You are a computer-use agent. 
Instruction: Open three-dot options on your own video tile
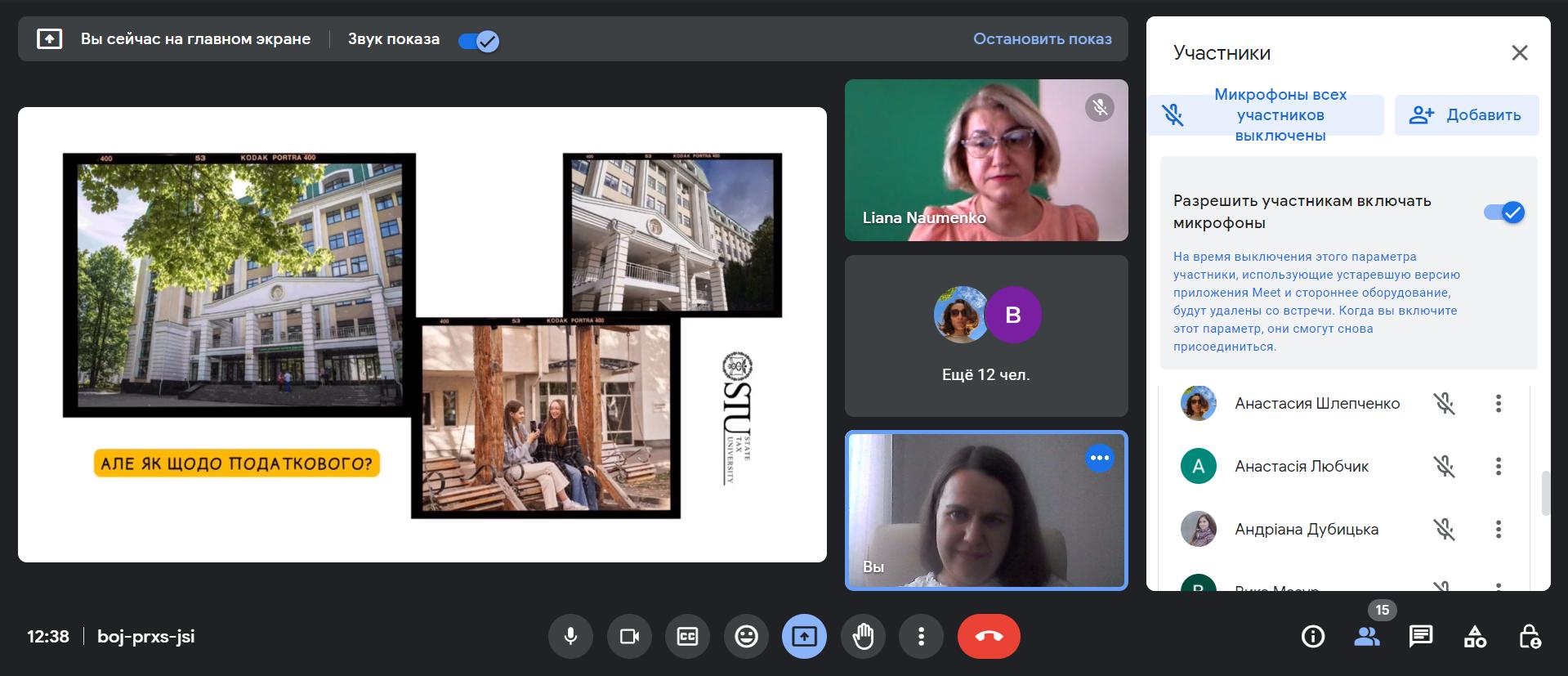point(1100,458)
